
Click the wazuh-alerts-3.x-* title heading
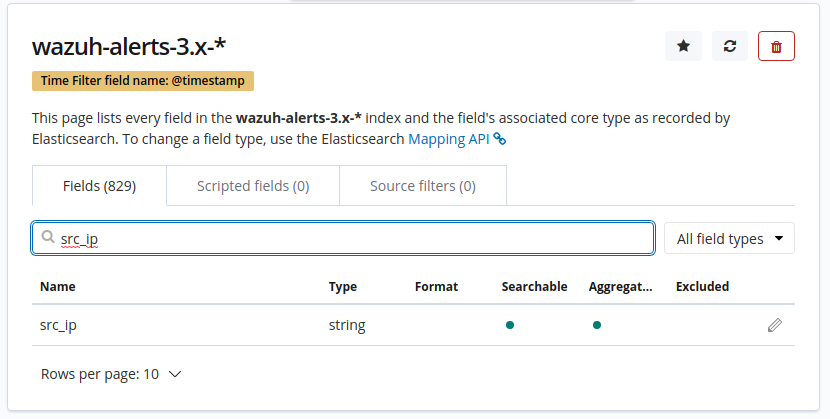(129, 46)
